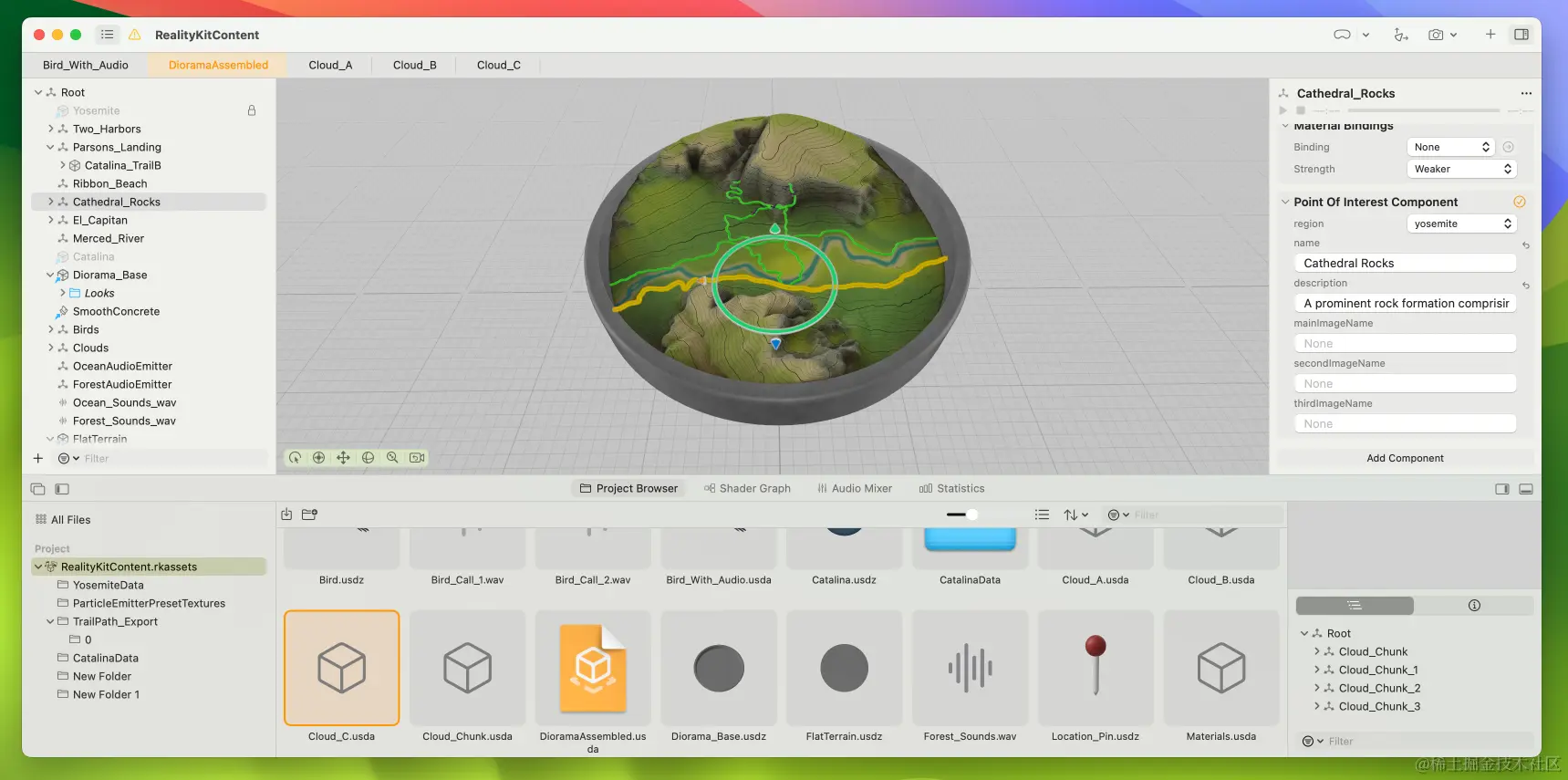This screenshot has width=1568, height=780.
Task: Collapse the TrailPath_Export folder
Action: coord(51,621)
